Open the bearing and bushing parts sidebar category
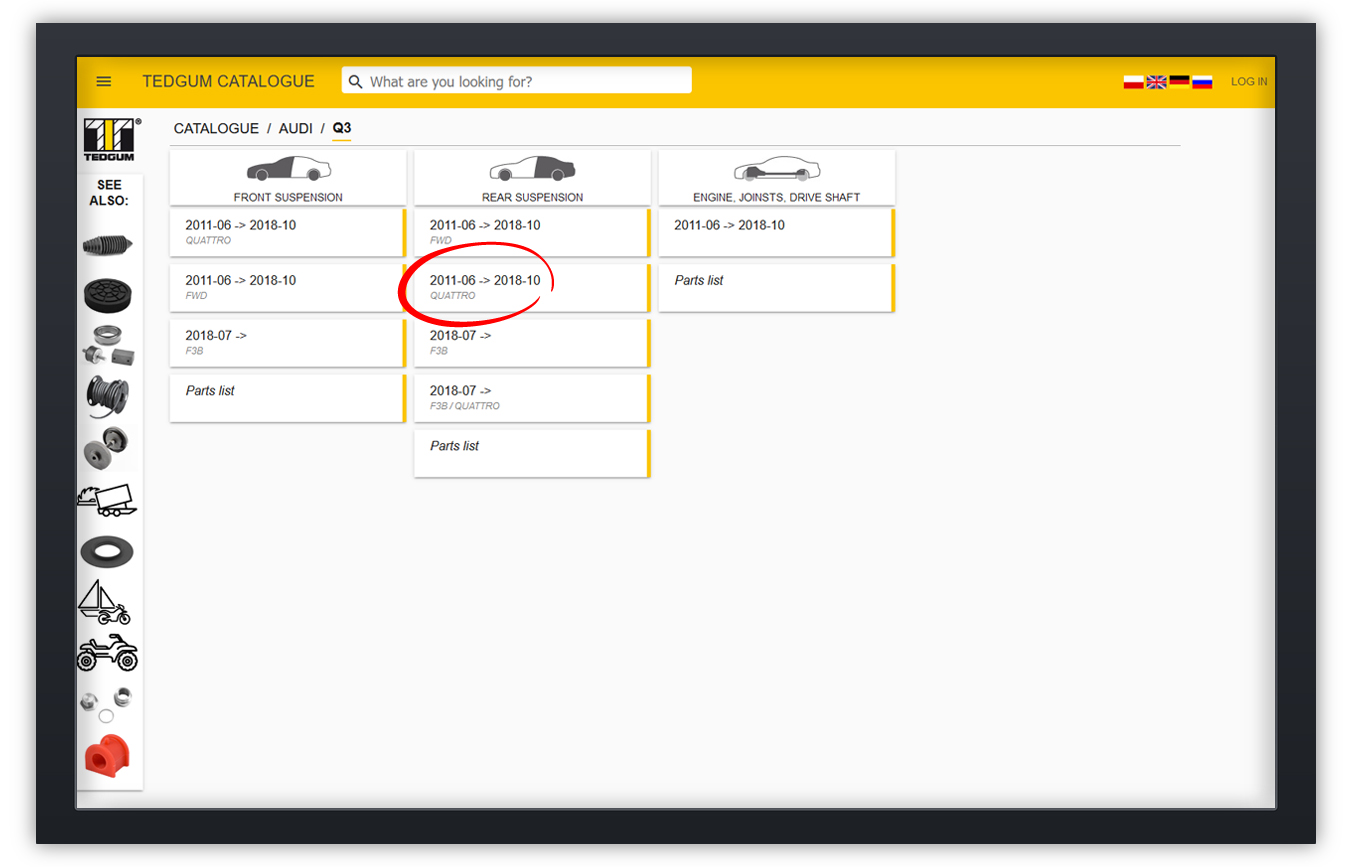Viewport: 1352px width, 867px height. pos(108,346)
